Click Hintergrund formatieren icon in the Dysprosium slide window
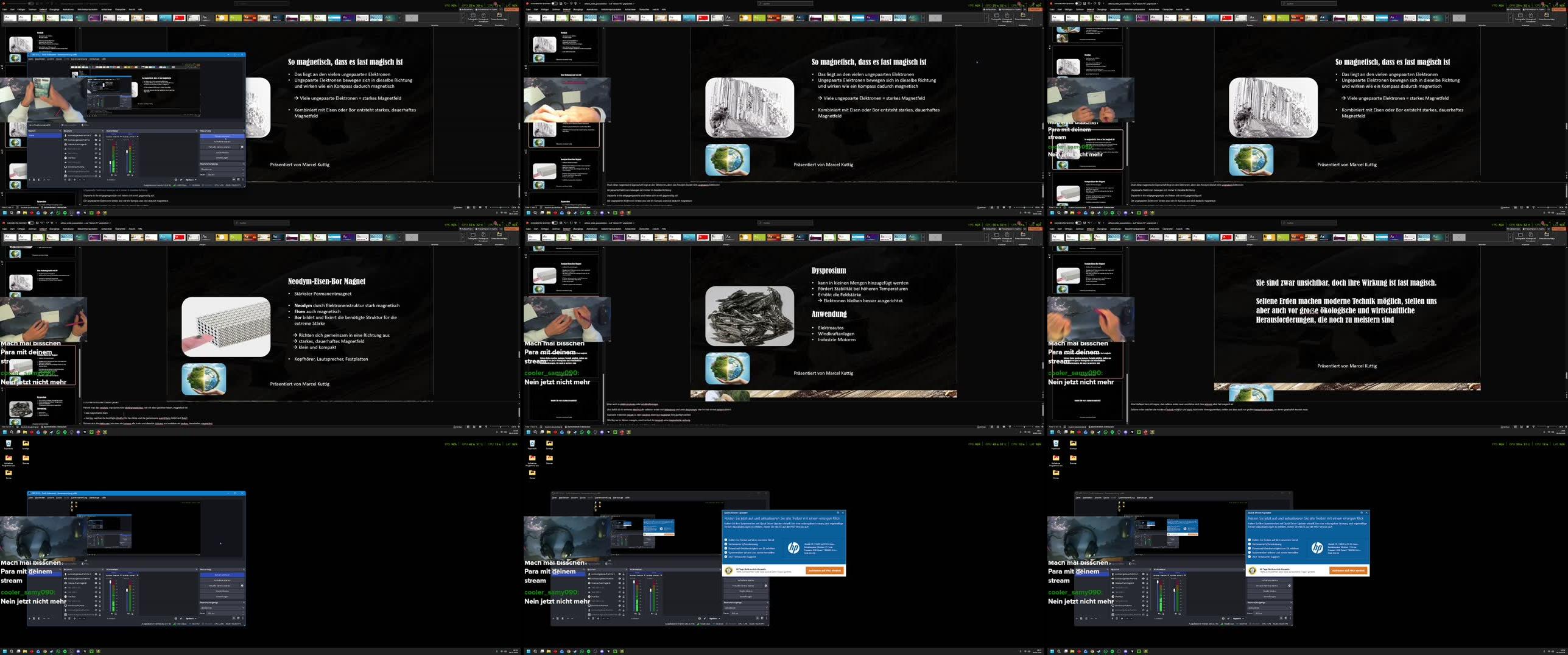1568x655 pixels. coord(1007,235)
